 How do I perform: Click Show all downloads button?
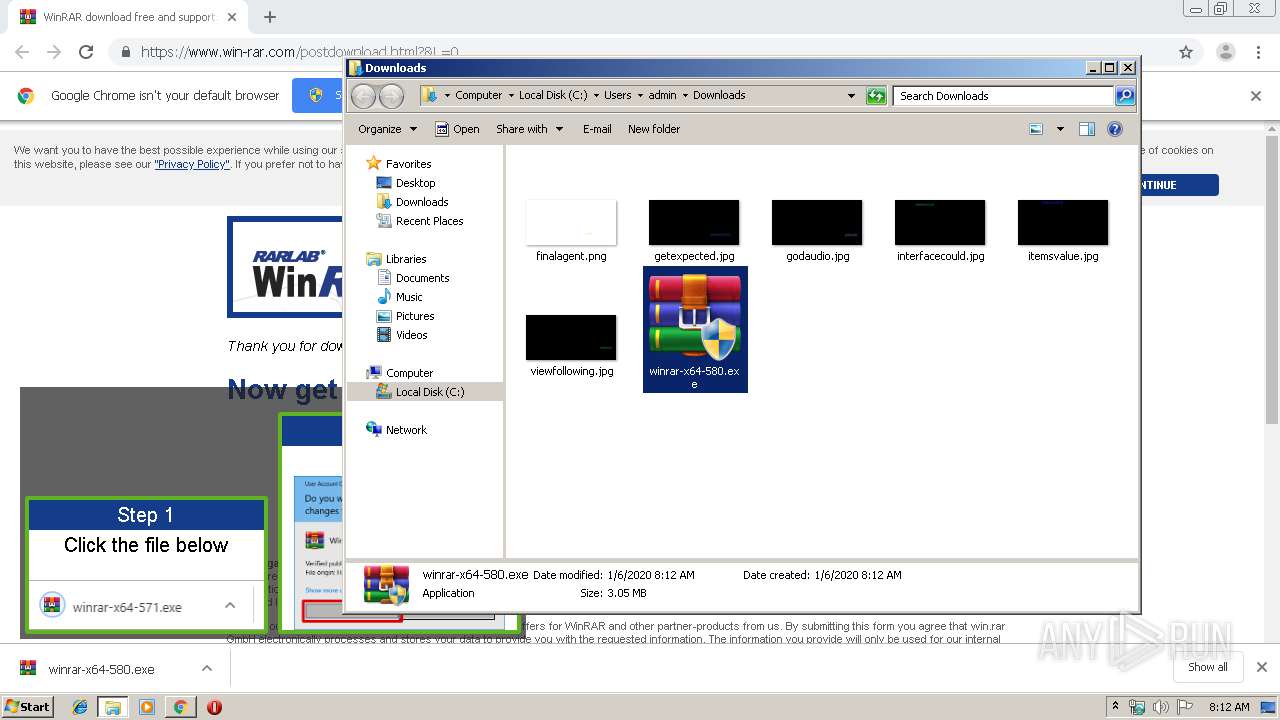tap(1207, 667)
